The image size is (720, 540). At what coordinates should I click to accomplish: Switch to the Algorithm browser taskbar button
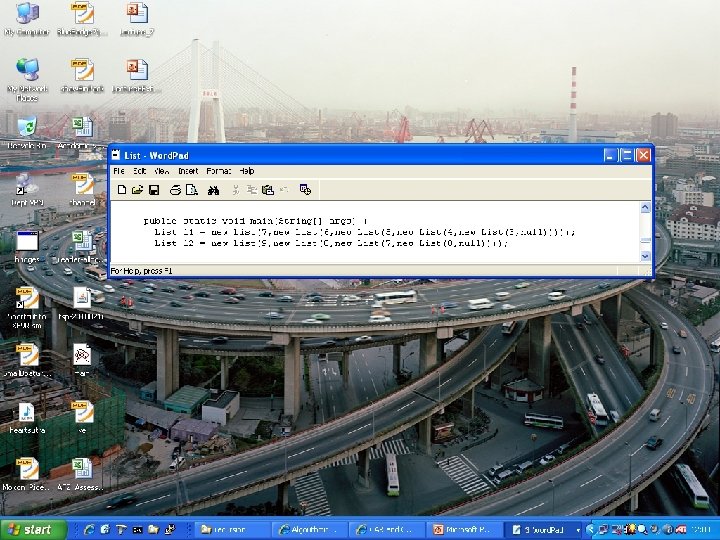[310, 530]
